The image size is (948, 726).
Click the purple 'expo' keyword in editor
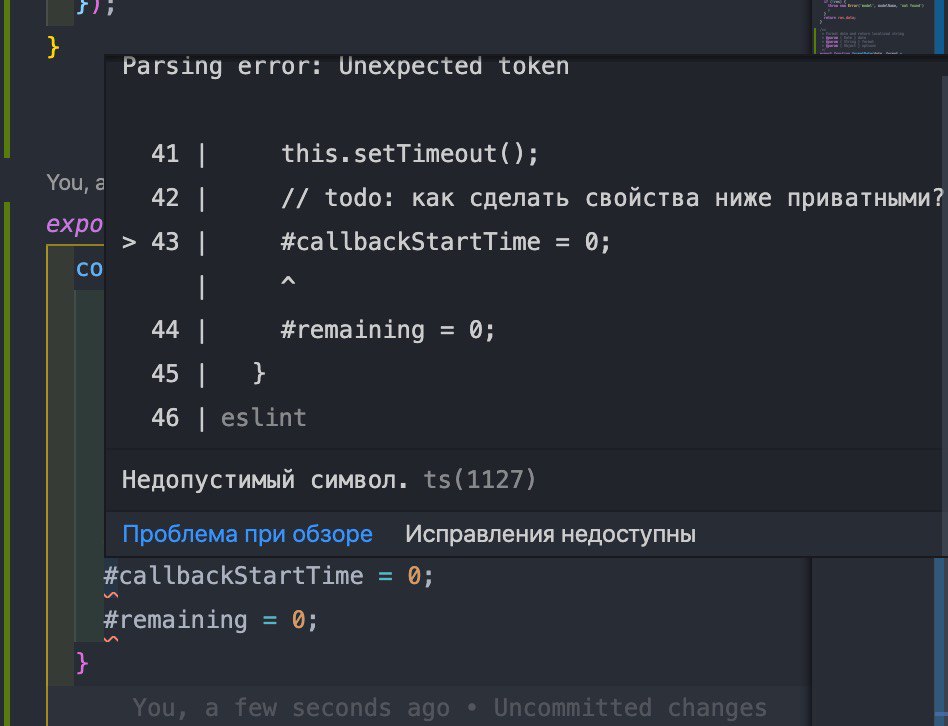tap(76, 223)
